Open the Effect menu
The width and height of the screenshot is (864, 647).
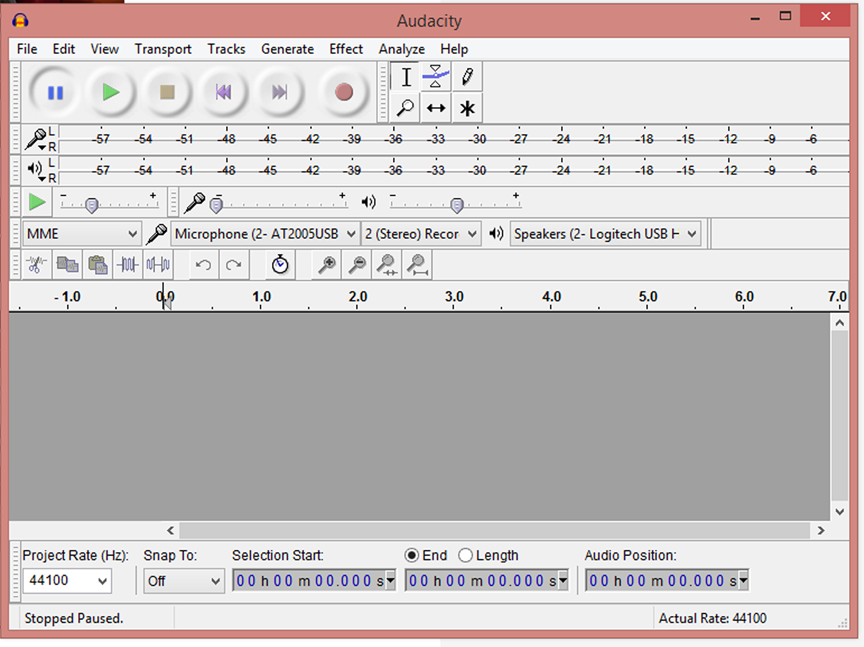pos(346,49)
